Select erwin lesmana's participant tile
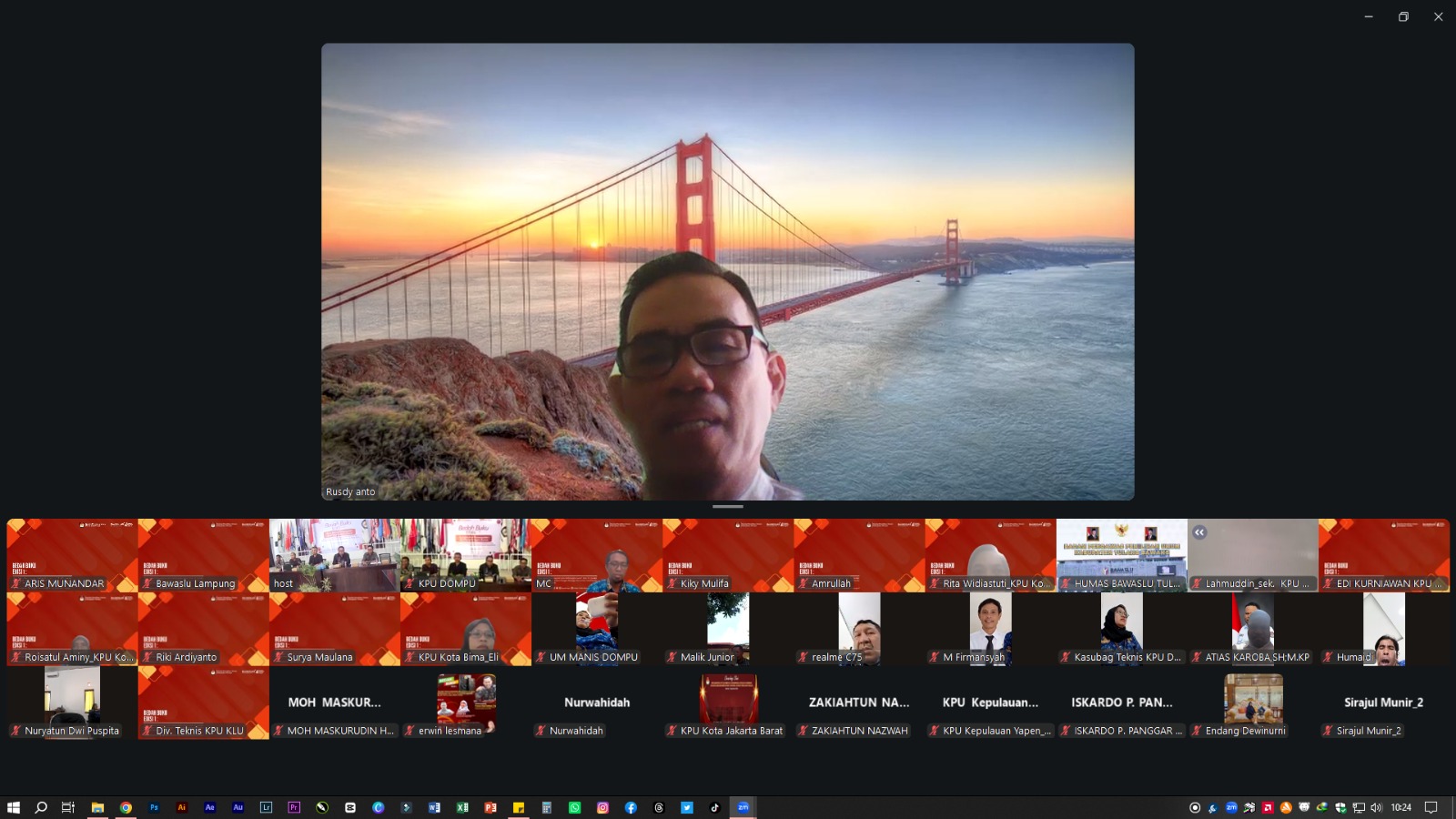 466,703
